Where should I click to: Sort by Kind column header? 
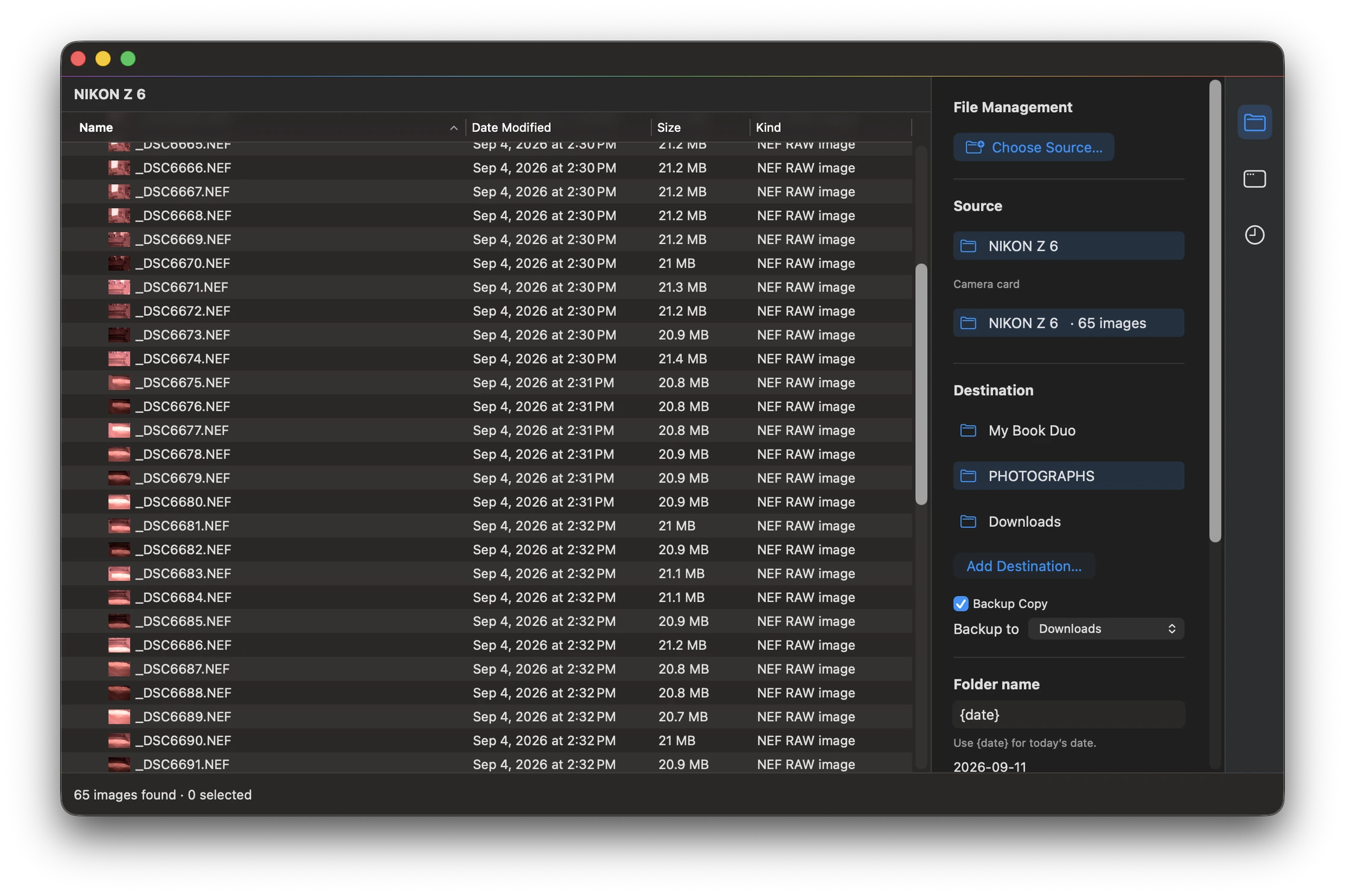(768, 128)
